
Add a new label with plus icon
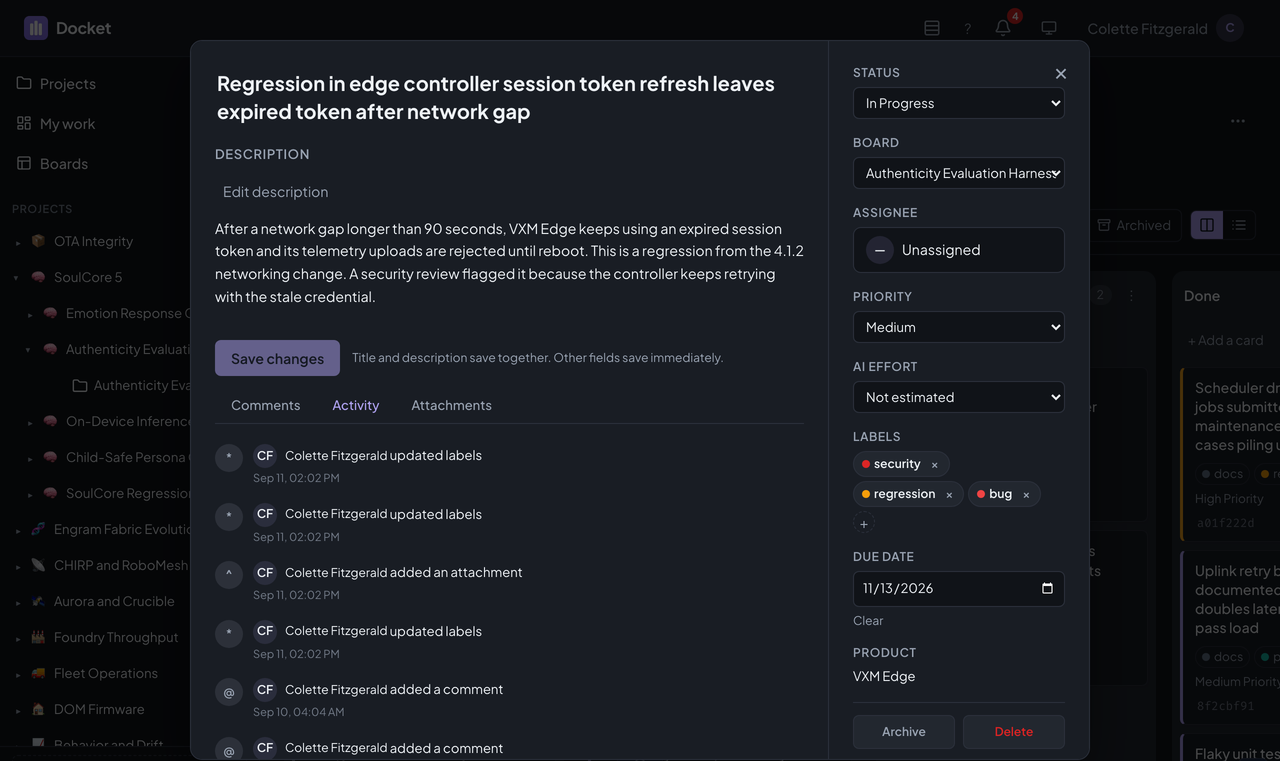pos(864,523)
